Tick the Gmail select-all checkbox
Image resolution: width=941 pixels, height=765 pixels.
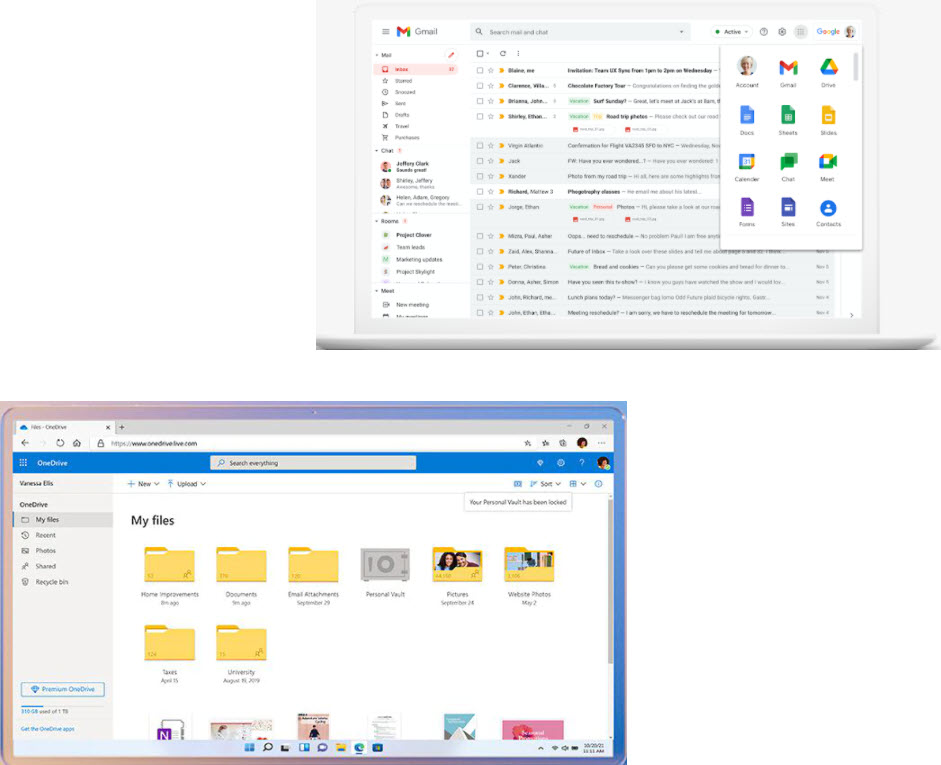coord(480,53)
